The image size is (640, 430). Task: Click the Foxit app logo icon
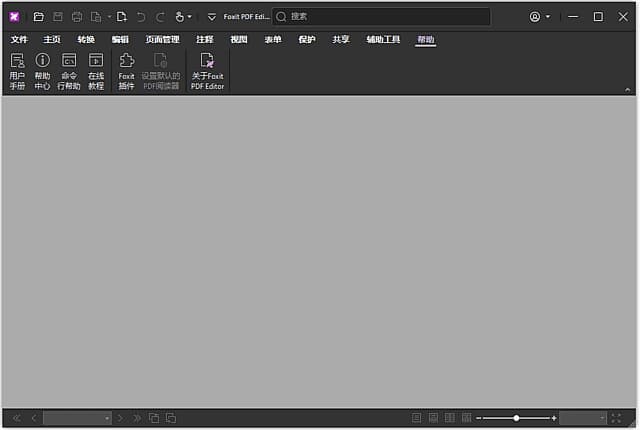coord(14,17)
